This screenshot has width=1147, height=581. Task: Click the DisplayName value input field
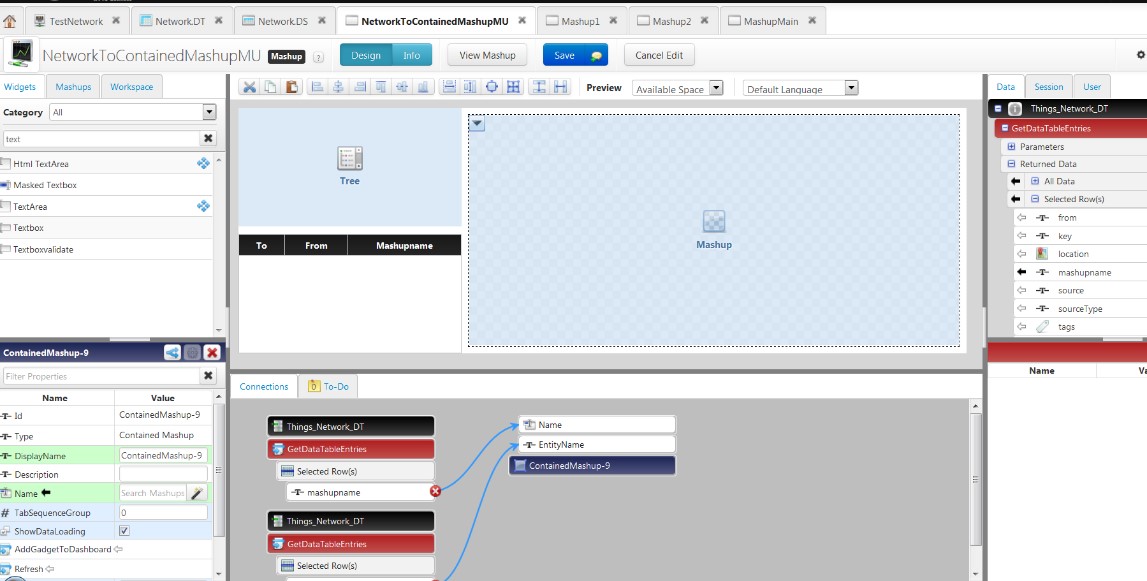pos(162,455)
